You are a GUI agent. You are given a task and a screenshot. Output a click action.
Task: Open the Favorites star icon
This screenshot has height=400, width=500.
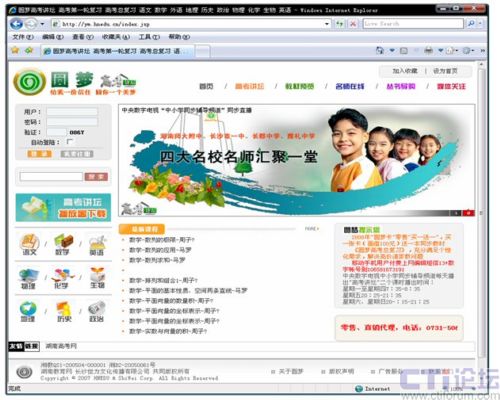[x=15, y=50]
